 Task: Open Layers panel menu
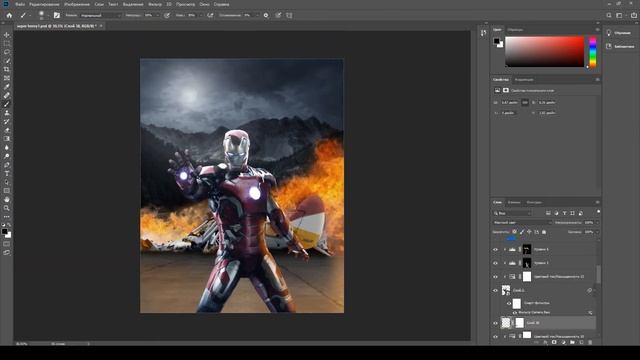pyautogui.click(x=598, y=202)
